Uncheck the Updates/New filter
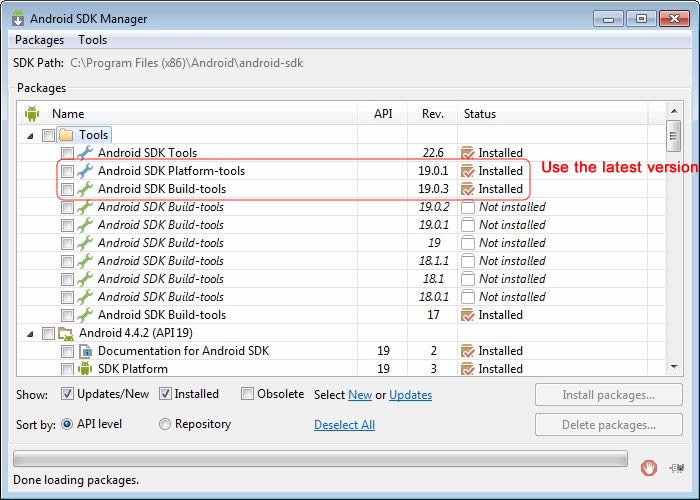 67,394
